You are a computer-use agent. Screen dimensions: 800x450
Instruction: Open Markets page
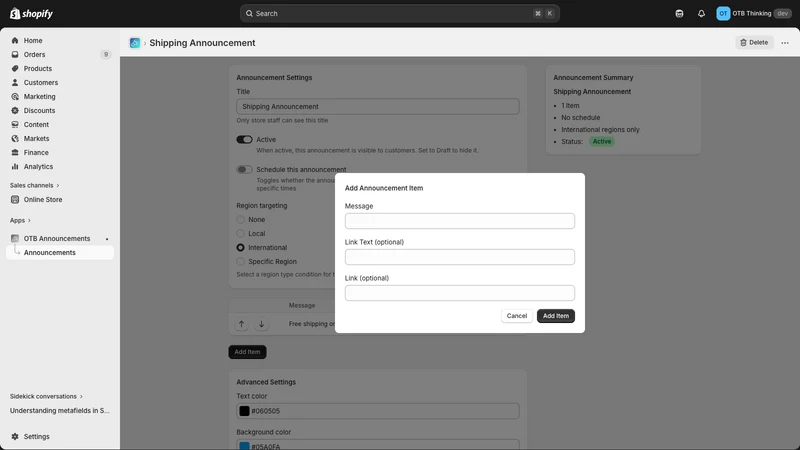tap(36, 139)
